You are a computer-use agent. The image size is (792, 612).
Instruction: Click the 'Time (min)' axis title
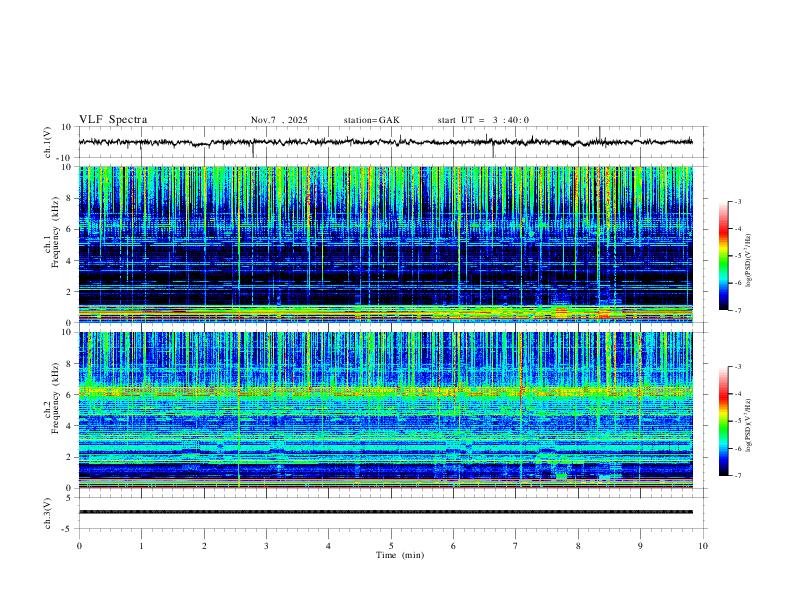point(400,555)
